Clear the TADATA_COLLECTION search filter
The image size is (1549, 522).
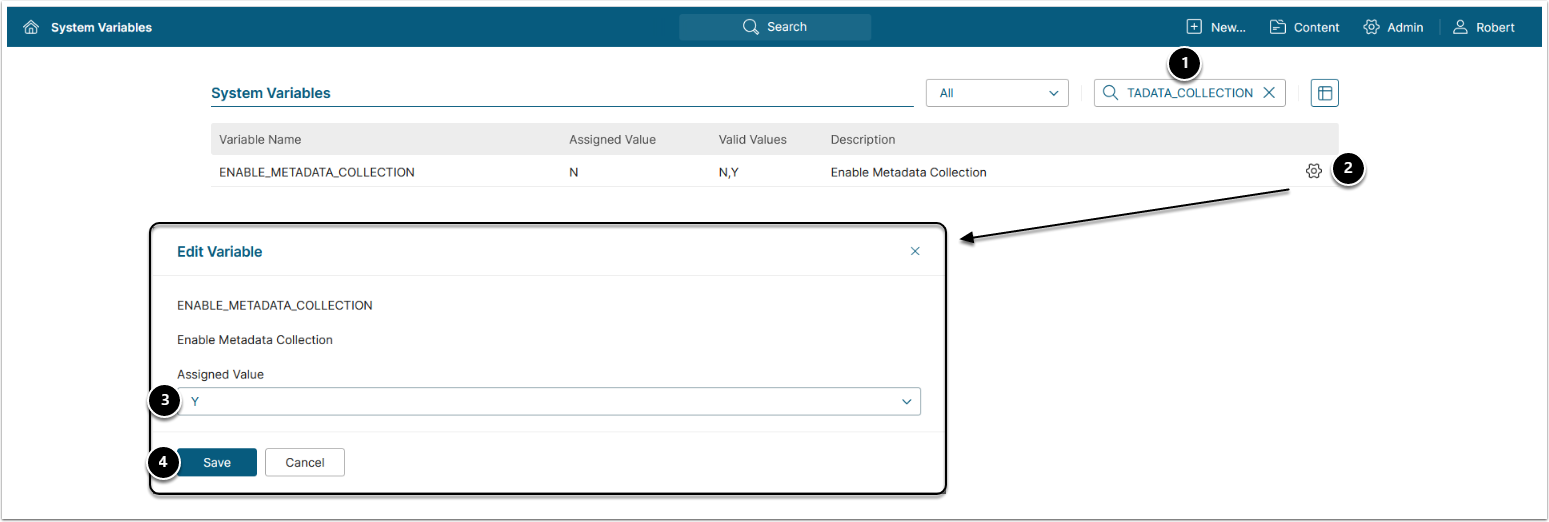[1269, 93]
